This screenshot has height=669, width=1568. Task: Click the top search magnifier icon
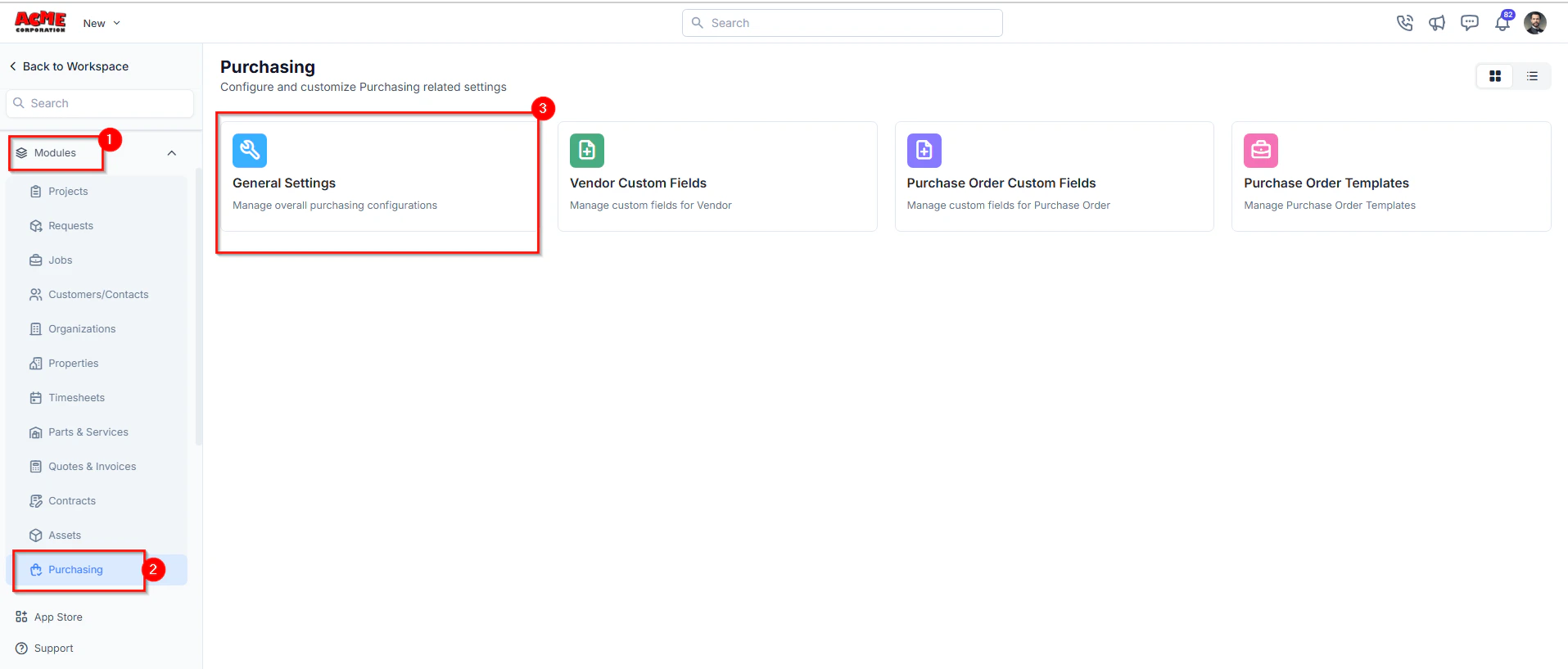[698, 23]
